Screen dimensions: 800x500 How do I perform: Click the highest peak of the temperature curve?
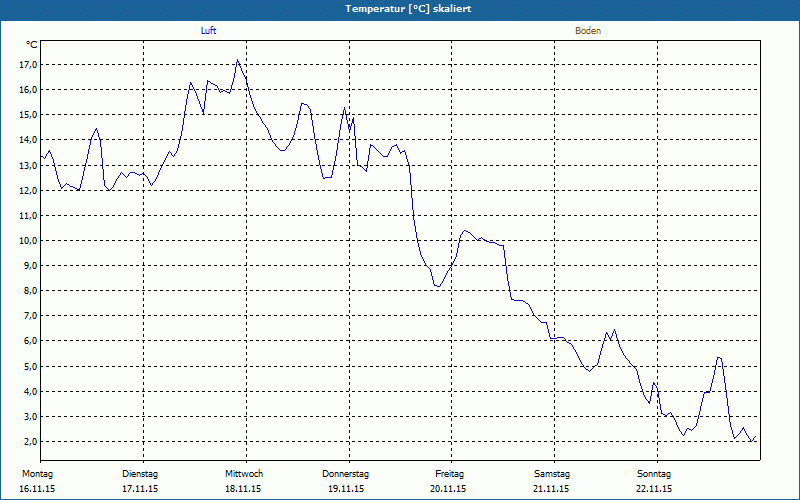click(238, 60)
